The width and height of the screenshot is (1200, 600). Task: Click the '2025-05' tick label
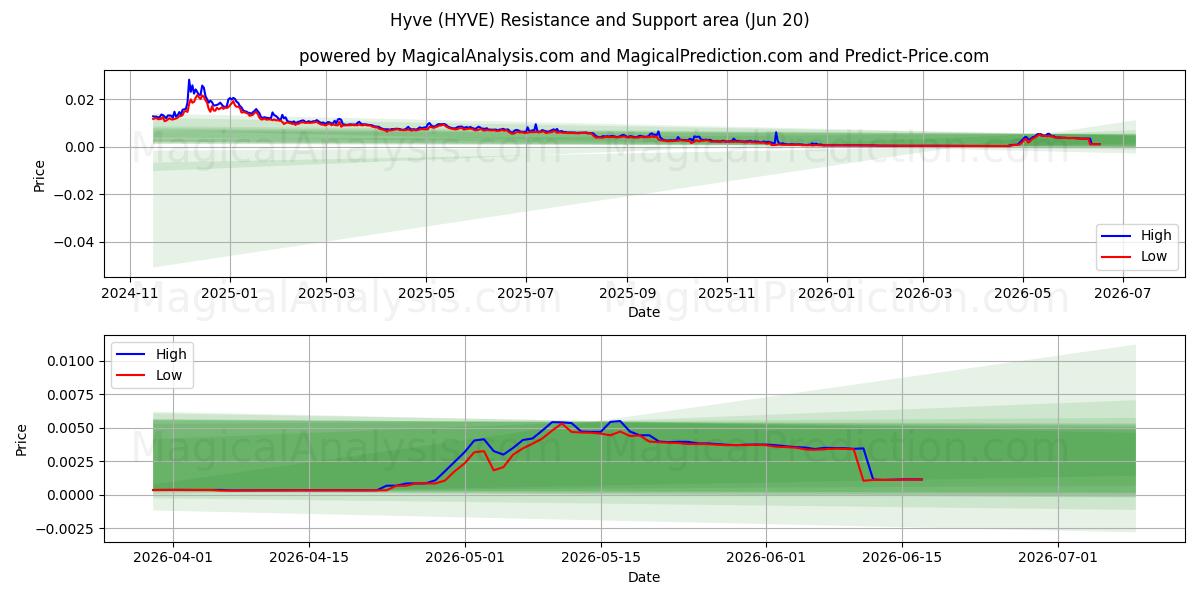pyautogui.click(x=427, y=294)
